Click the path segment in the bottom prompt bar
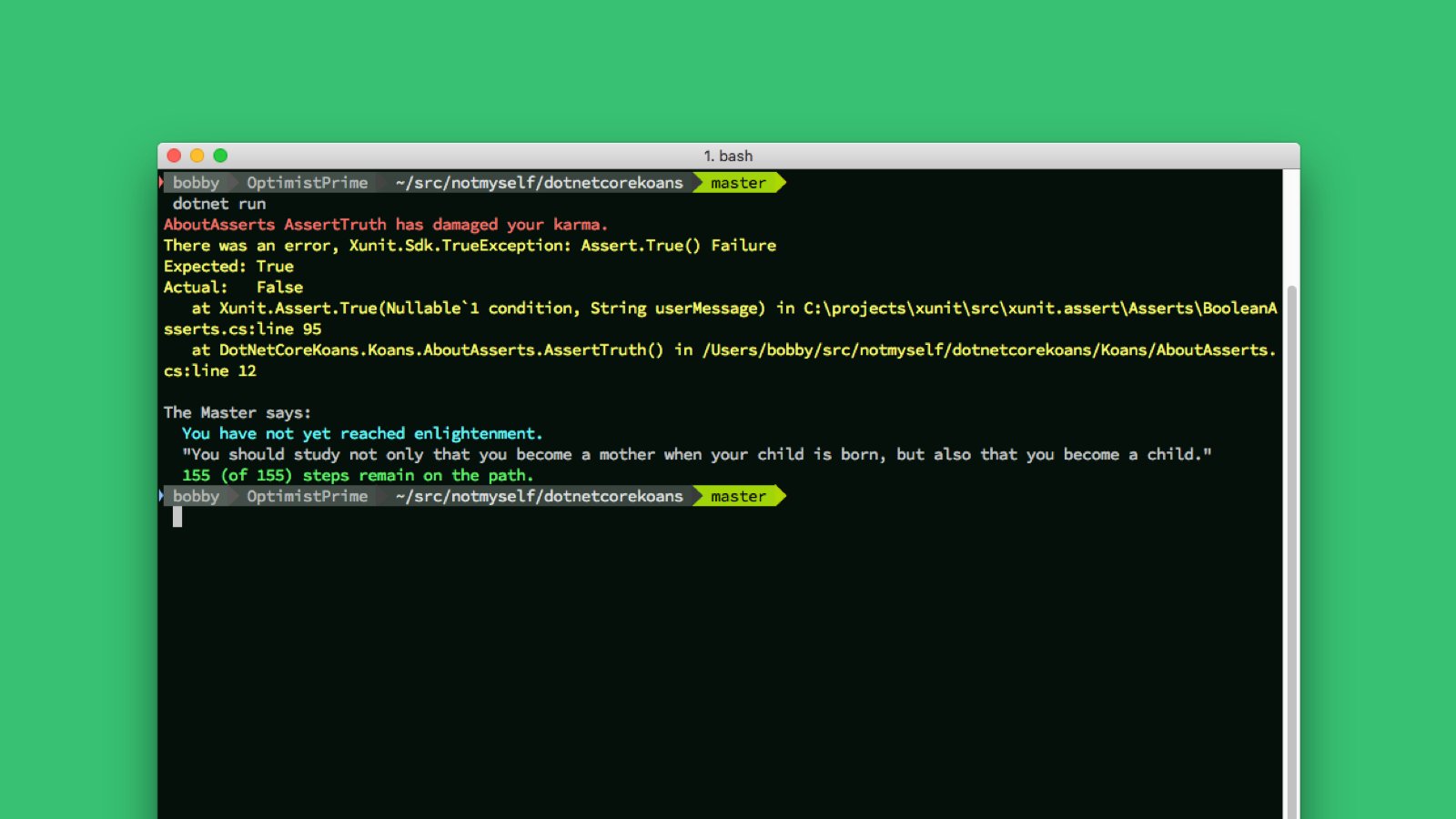The image size is (1456, 819). (539, 496)
